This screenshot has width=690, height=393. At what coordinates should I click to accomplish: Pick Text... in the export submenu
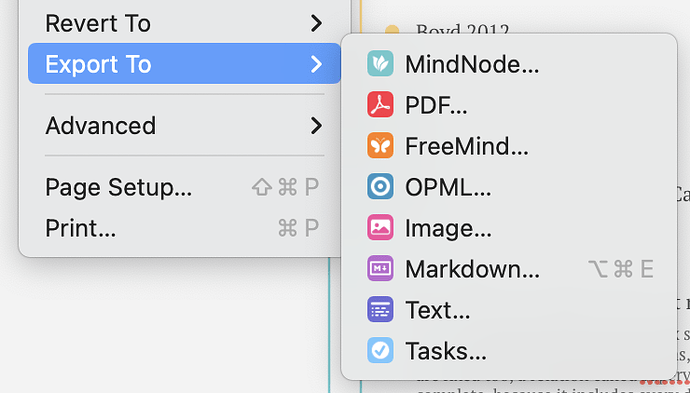tap(509, 309)
